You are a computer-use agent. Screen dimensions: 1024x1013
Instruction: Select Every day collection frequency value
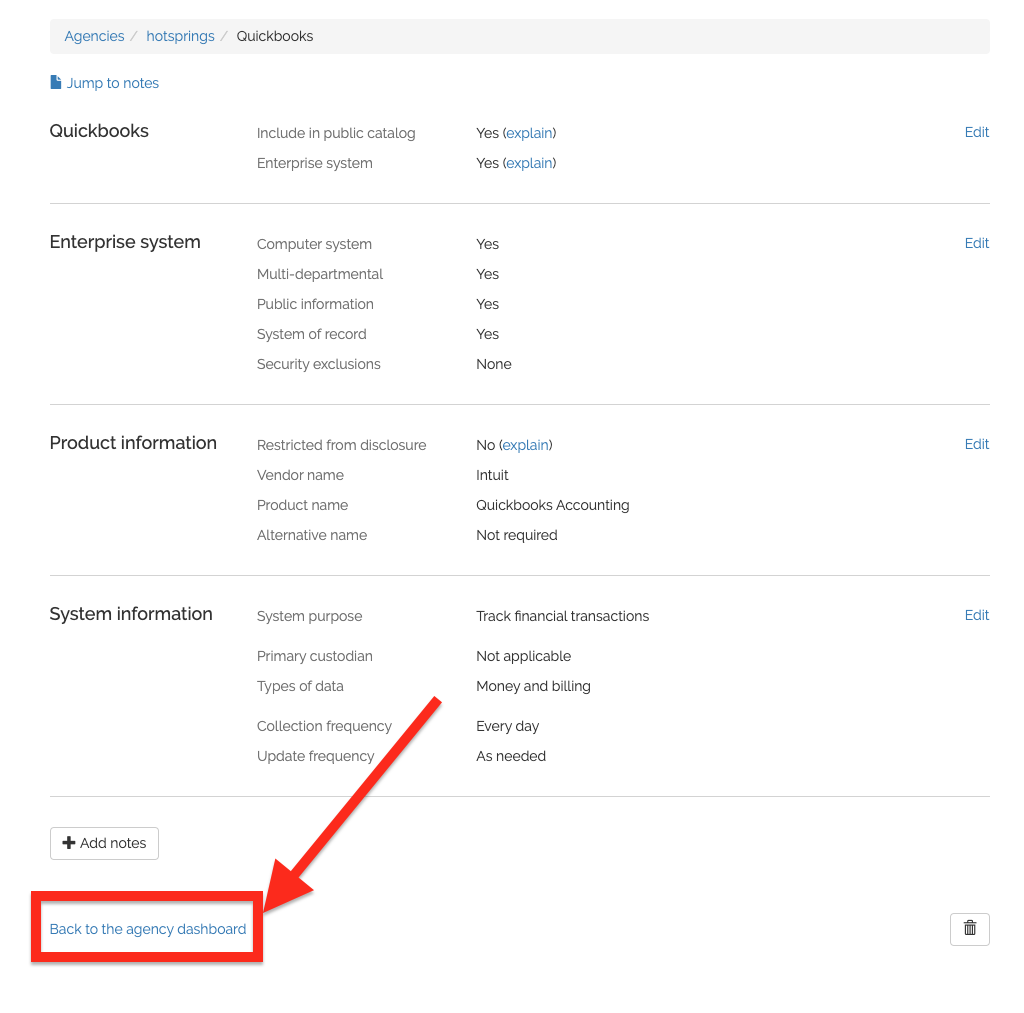coord(507,726)
